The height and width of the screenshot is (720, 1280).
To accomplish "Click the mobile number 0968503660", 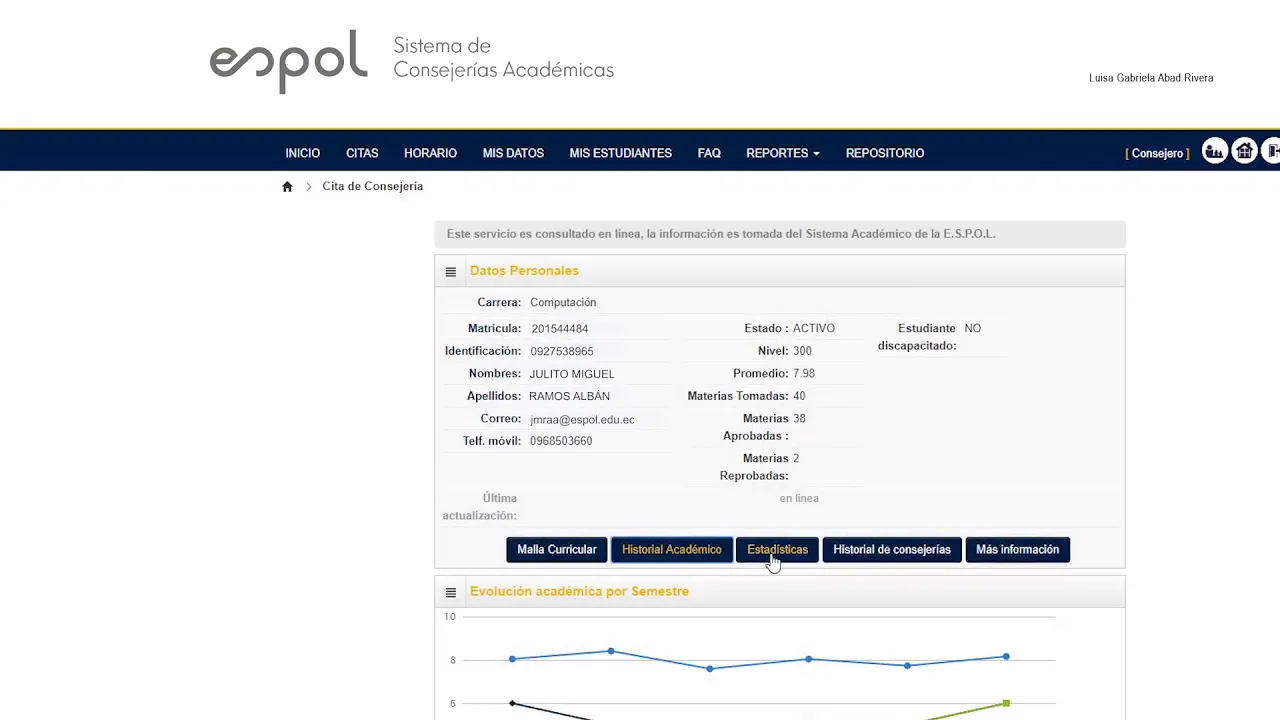I will click(561, 441).
